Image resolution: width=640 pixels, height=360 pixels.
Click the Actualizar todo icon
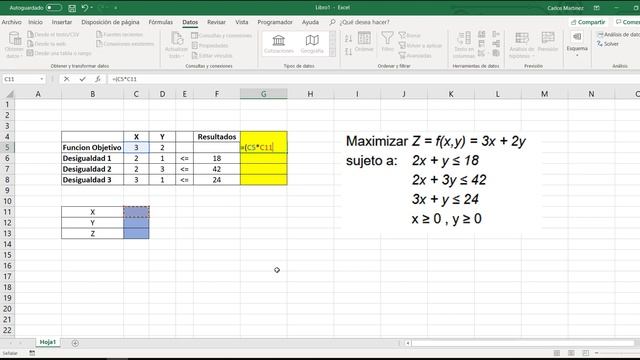pos(177,39)
